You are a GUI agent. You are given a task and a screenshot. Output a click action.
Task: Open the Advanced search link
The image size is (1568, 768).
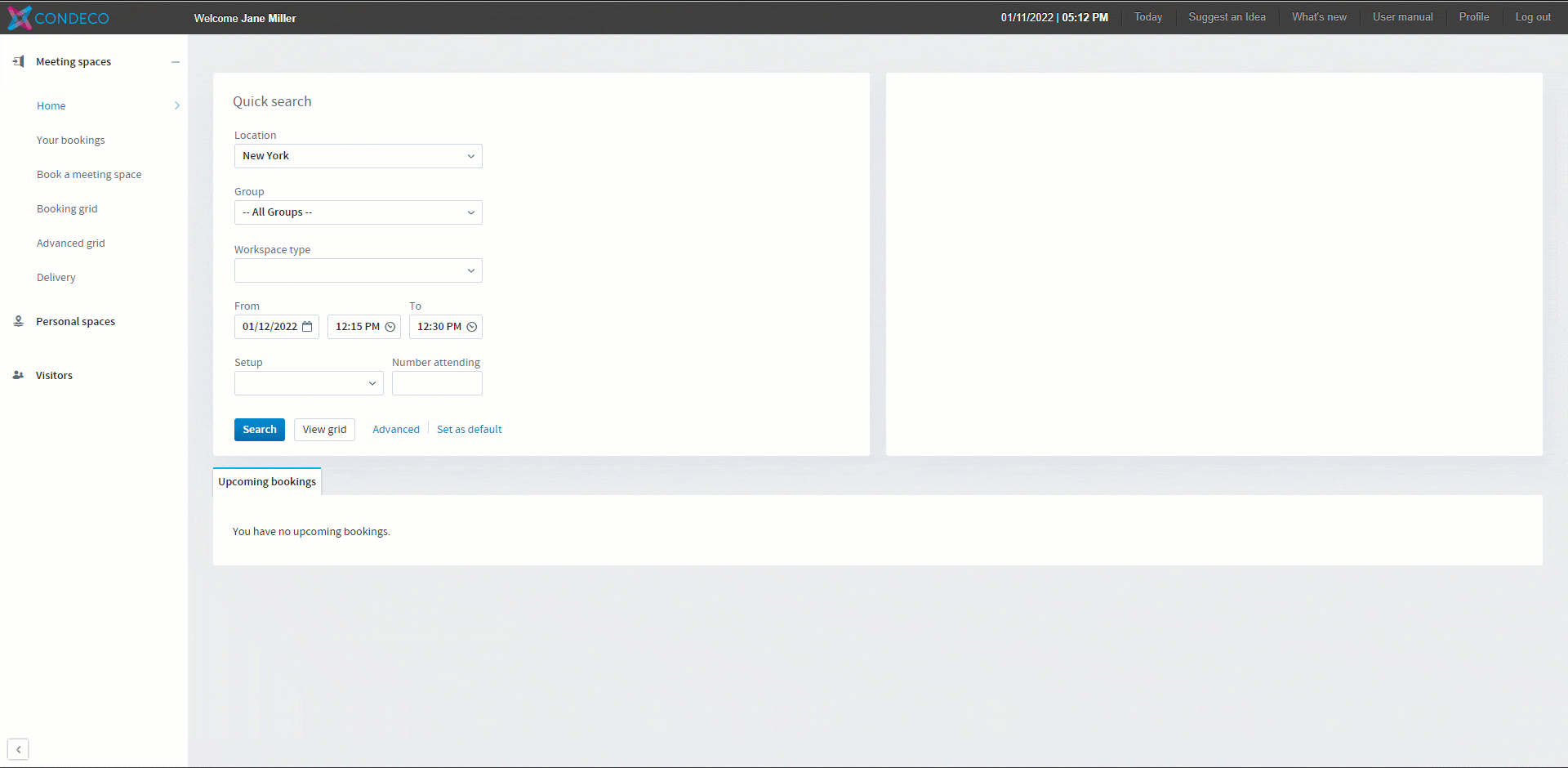point(395,429)
